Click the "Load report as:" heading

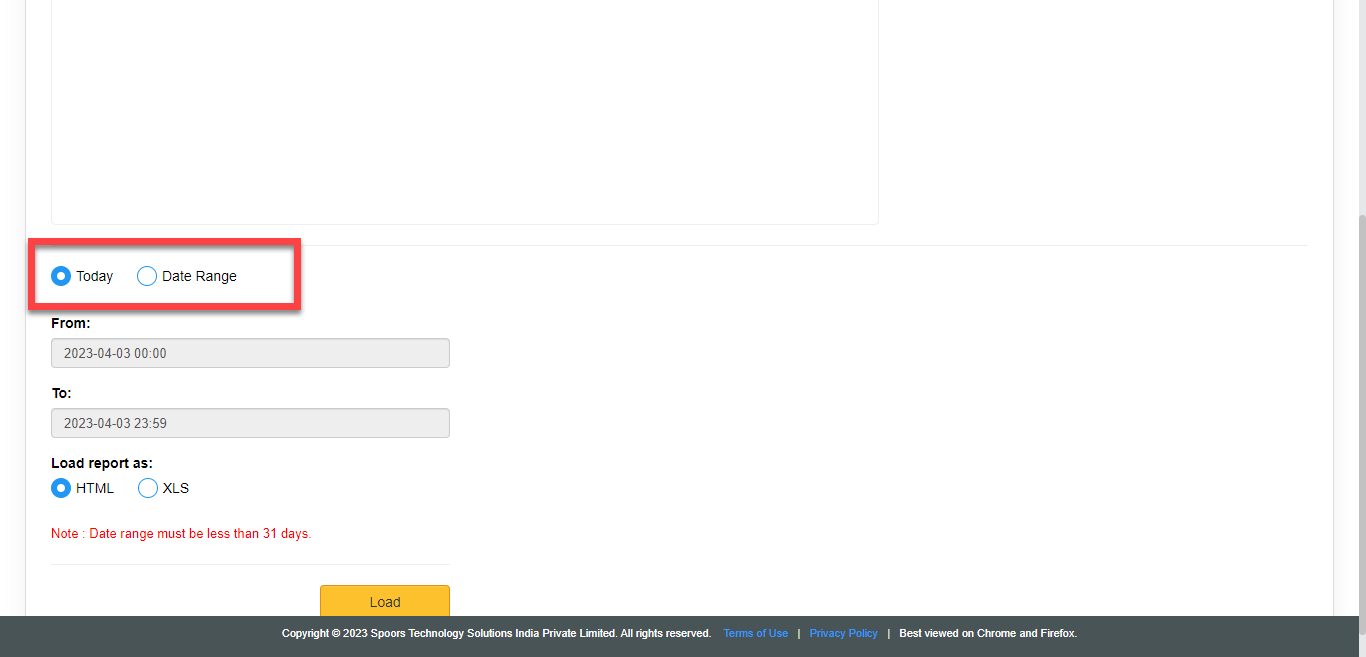pos(102,463)
